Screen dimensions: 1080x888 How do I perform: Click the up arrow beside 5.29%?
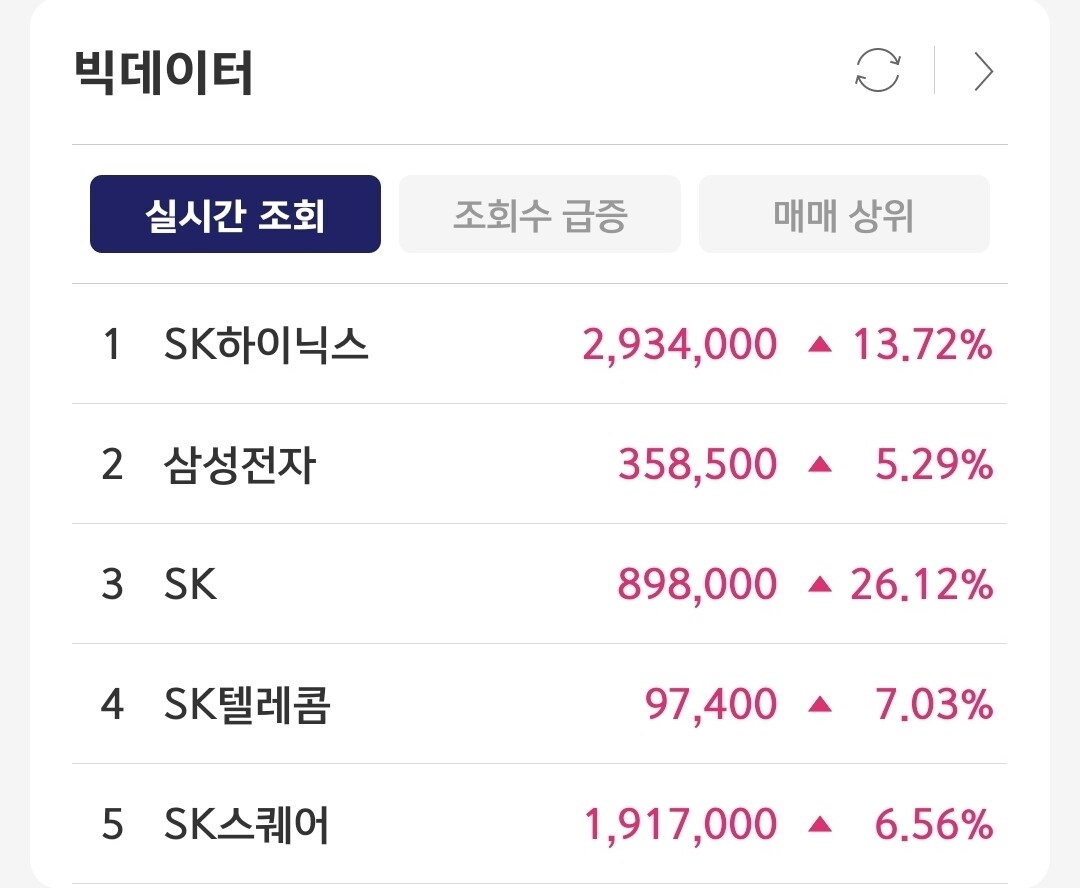(x=820, y=464)
